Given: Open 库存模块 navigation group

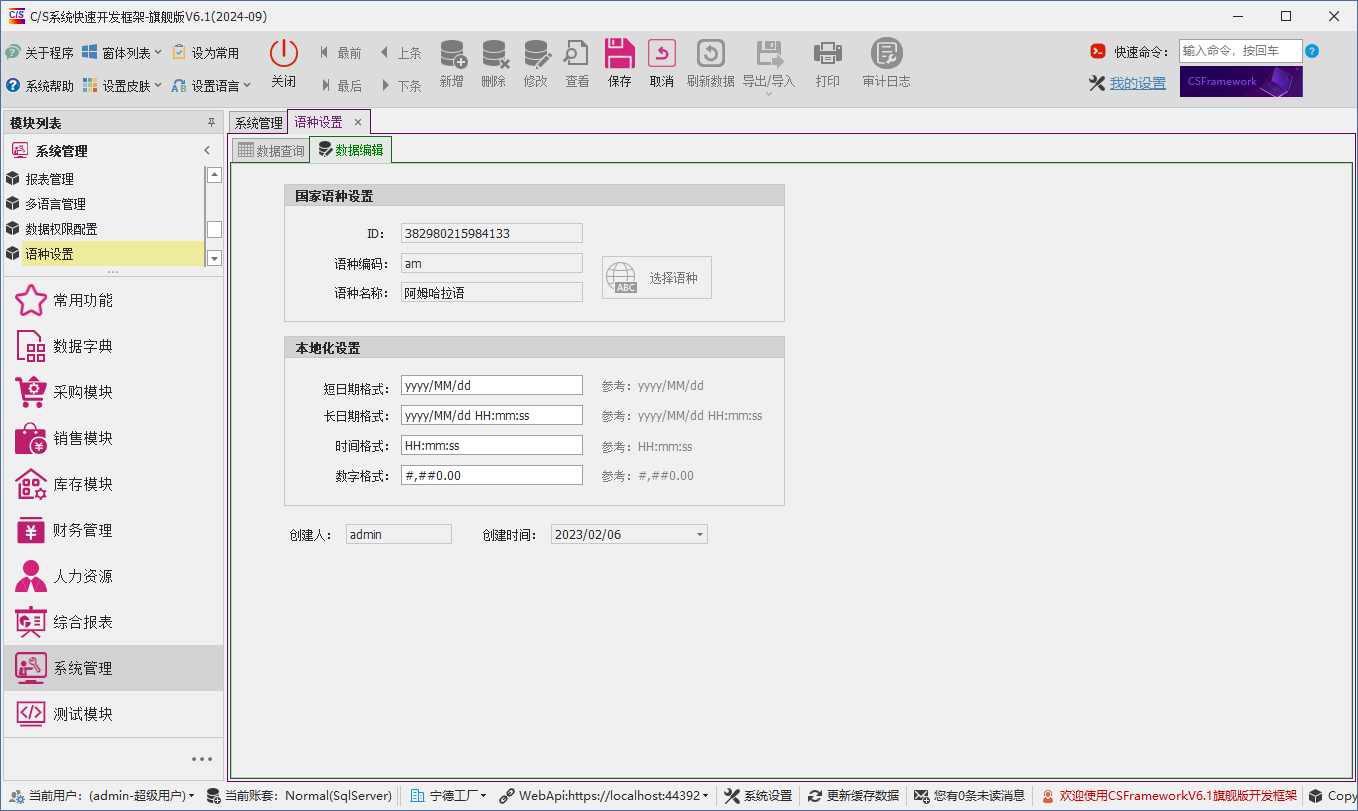Looking at the screenshot, I should click(x=113, y=484).
